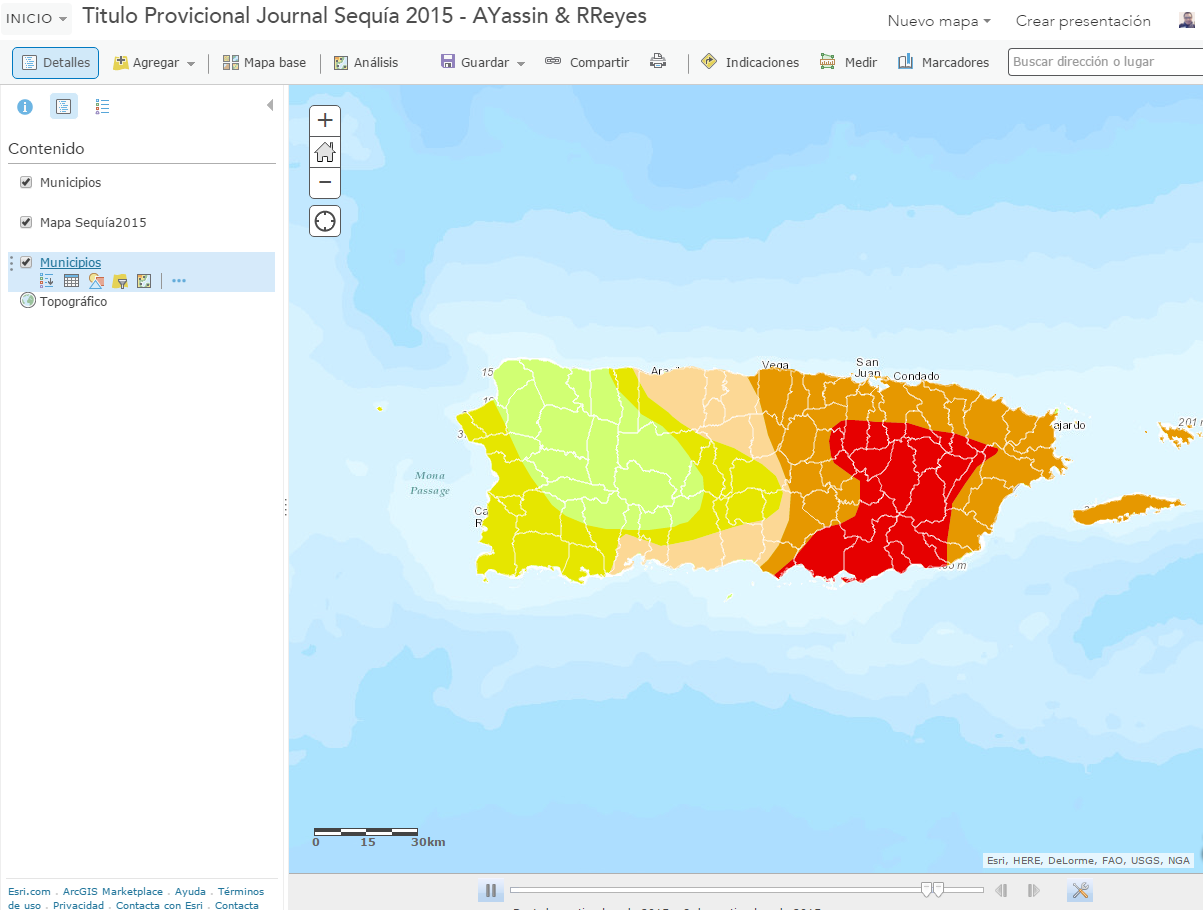Image resolution: width=1203 pixels, height=910 pixels.
Task: Open Indicaciones directions tool
Action: (750, 62)
